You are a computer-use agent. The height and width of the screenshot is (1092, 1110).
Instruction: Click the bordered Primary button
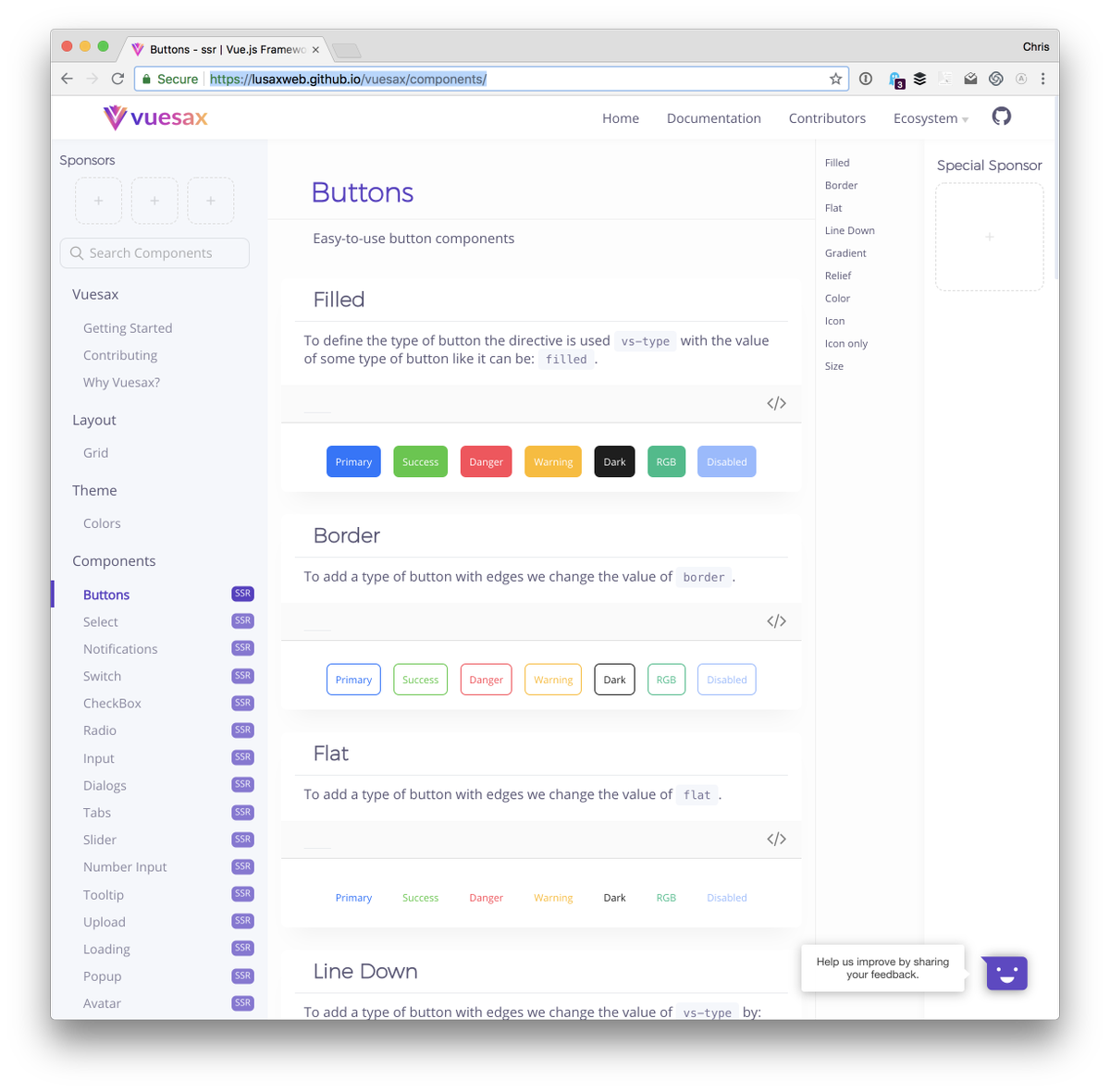click(353, 680)
